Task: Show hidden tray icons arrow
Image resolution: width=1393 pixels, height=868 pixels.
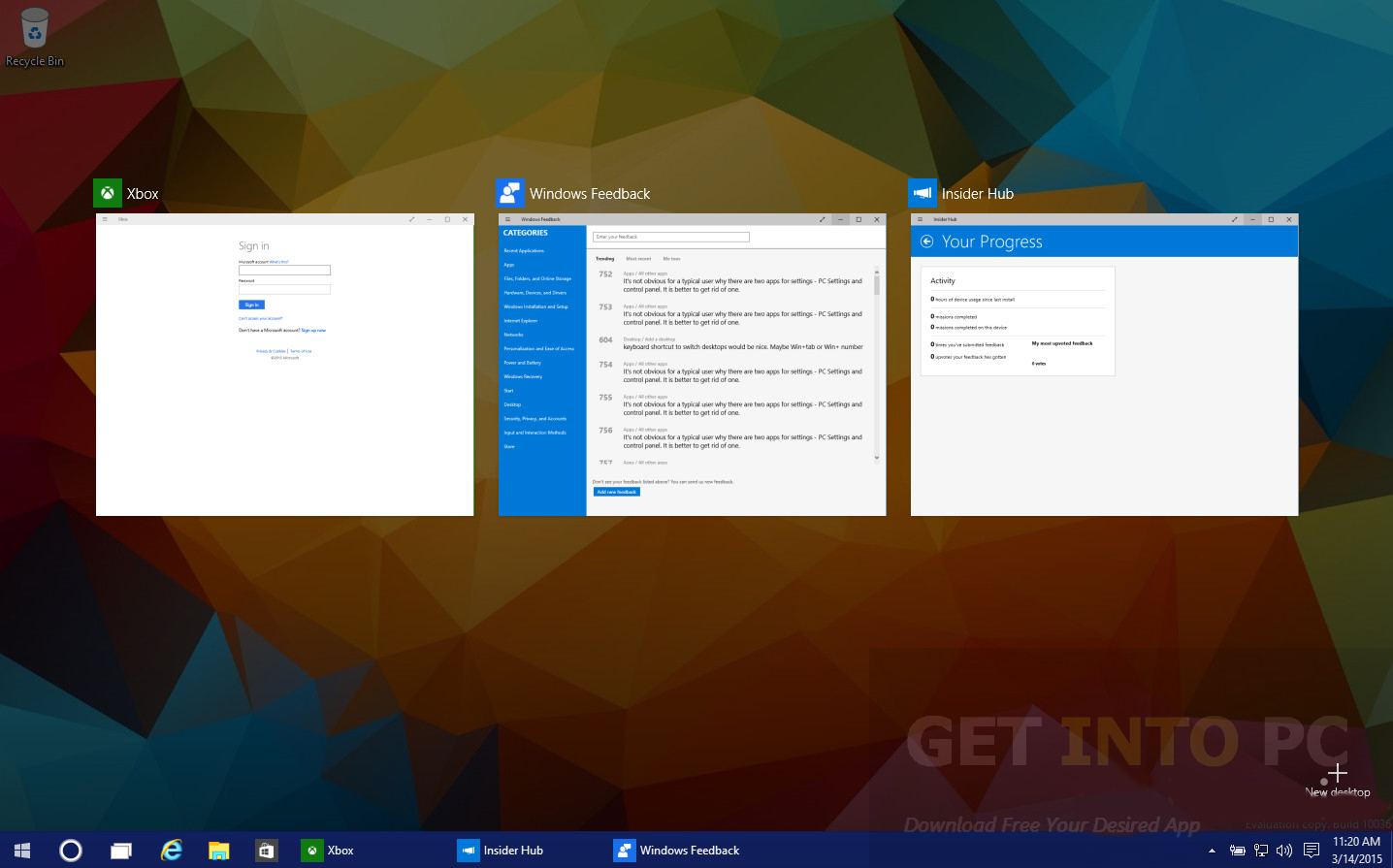Action: pyautogui.click(x=1212, y=851)
